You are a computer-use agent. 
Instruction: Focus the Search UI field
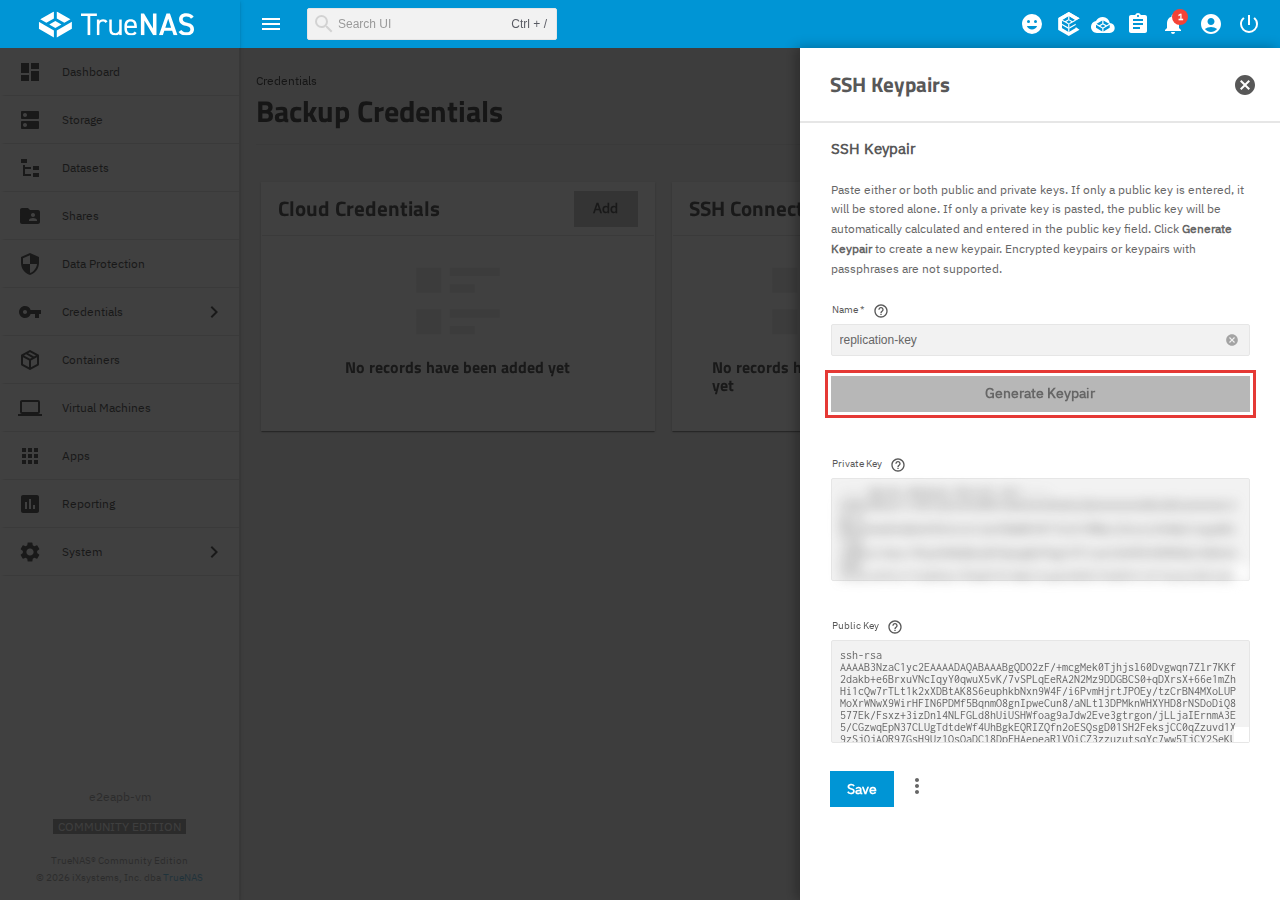tap(432, 24)
